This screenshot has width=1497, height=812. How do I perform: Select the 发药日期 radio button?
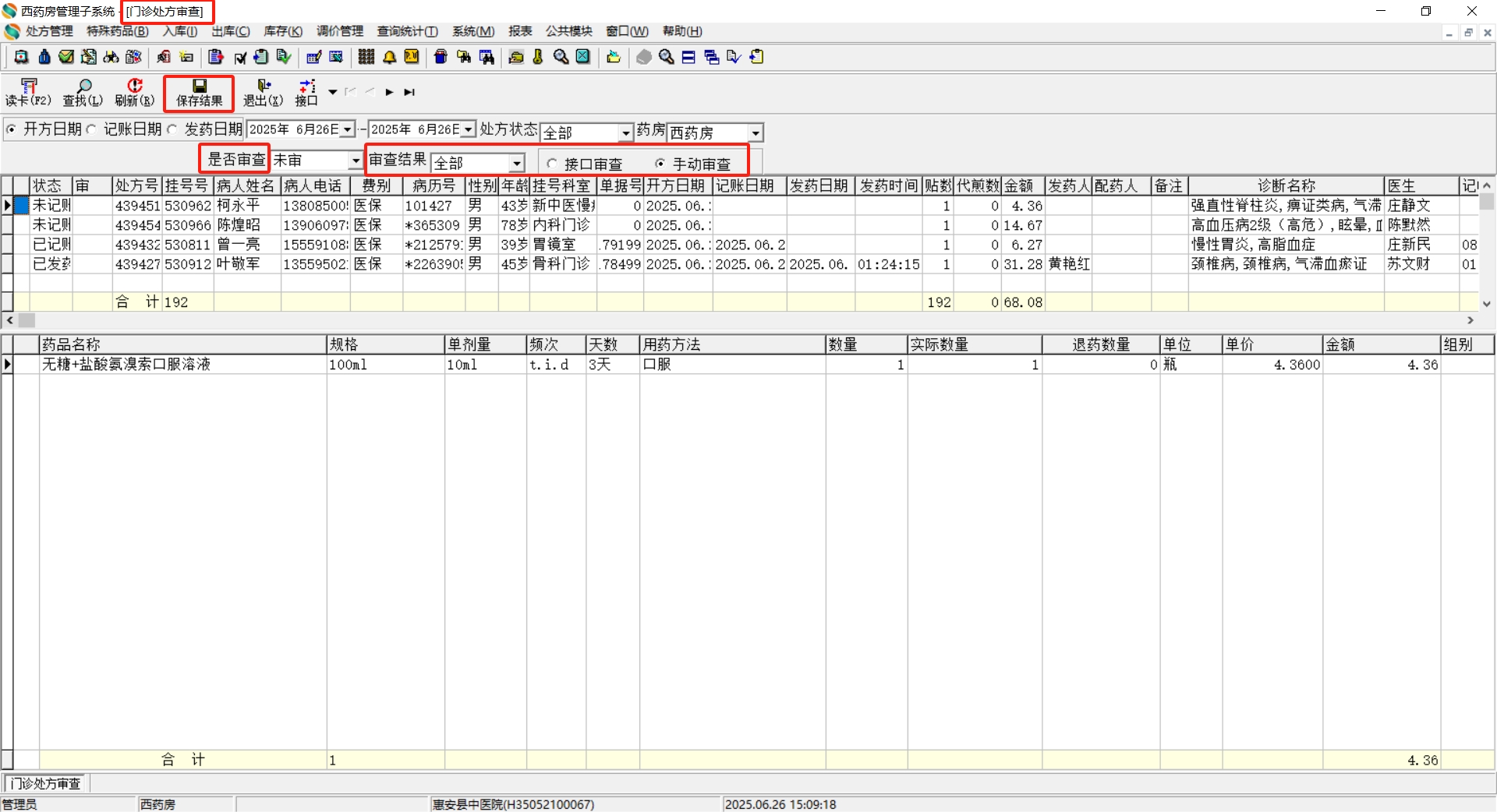tap(172, 129)
